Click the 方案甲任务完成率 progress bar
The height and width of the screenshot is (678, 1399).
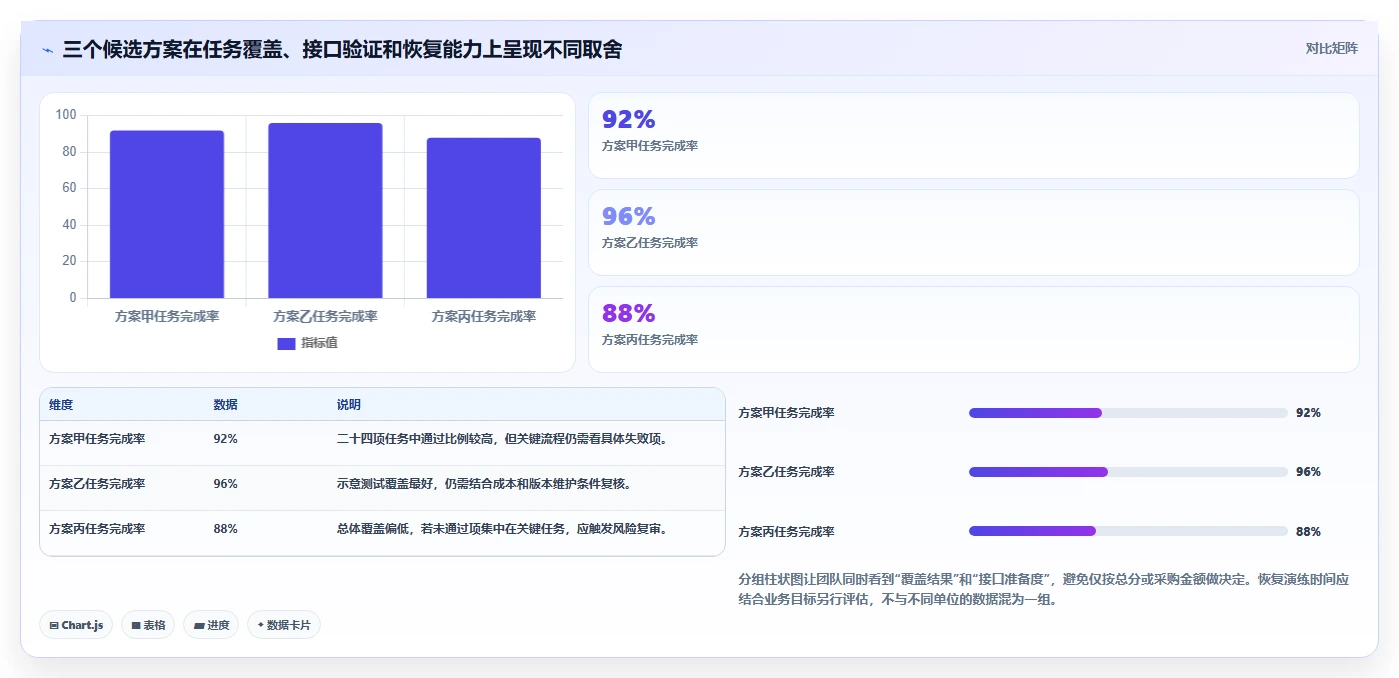pyautogui.click(x=1128, y=413)
